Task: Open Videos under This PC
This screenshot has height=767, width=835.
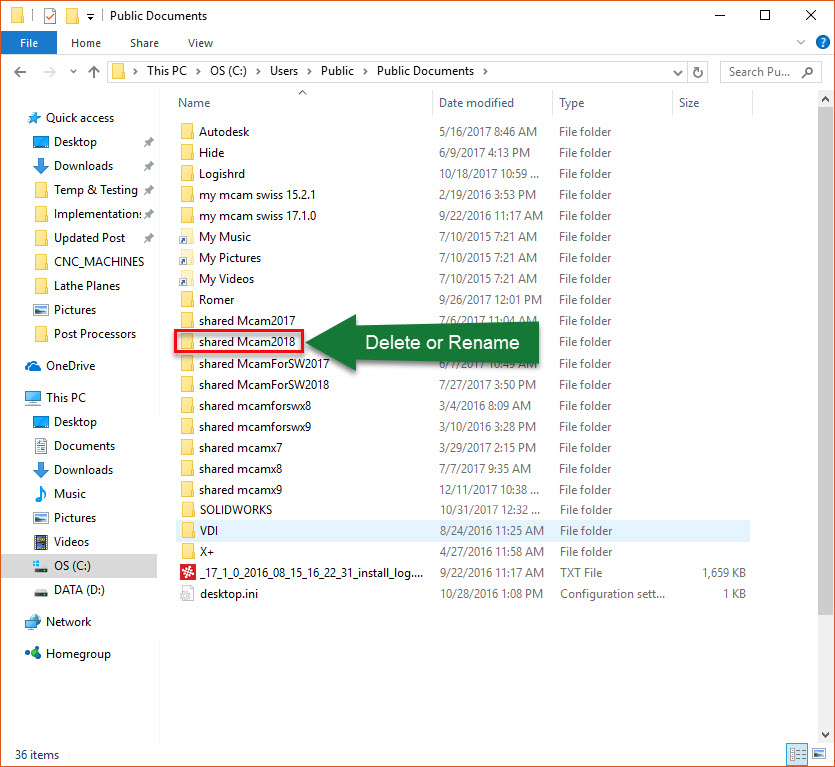Action: coord(71,541)
